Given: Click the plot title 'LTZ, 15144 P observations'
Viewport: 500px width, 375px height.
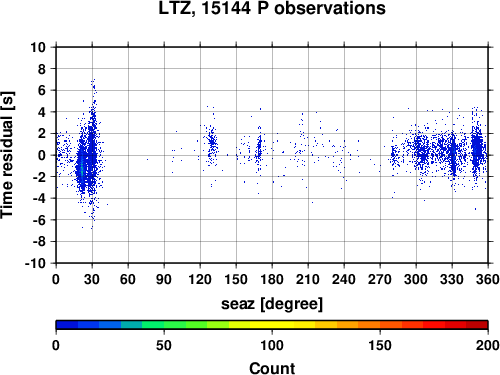Looking at the screenshot, I should pyautogui.click(x=272, y=8).
